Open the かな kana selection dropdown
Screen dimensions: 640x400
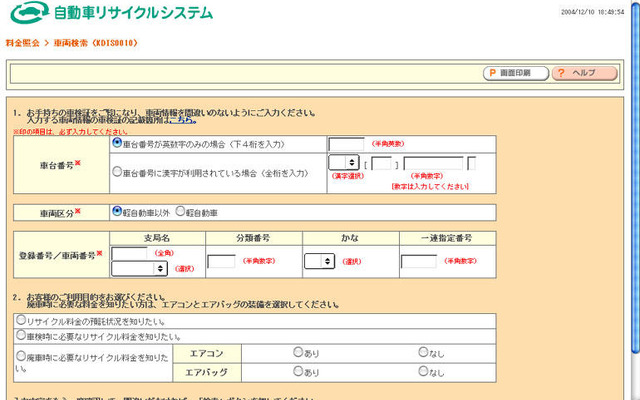319,261
